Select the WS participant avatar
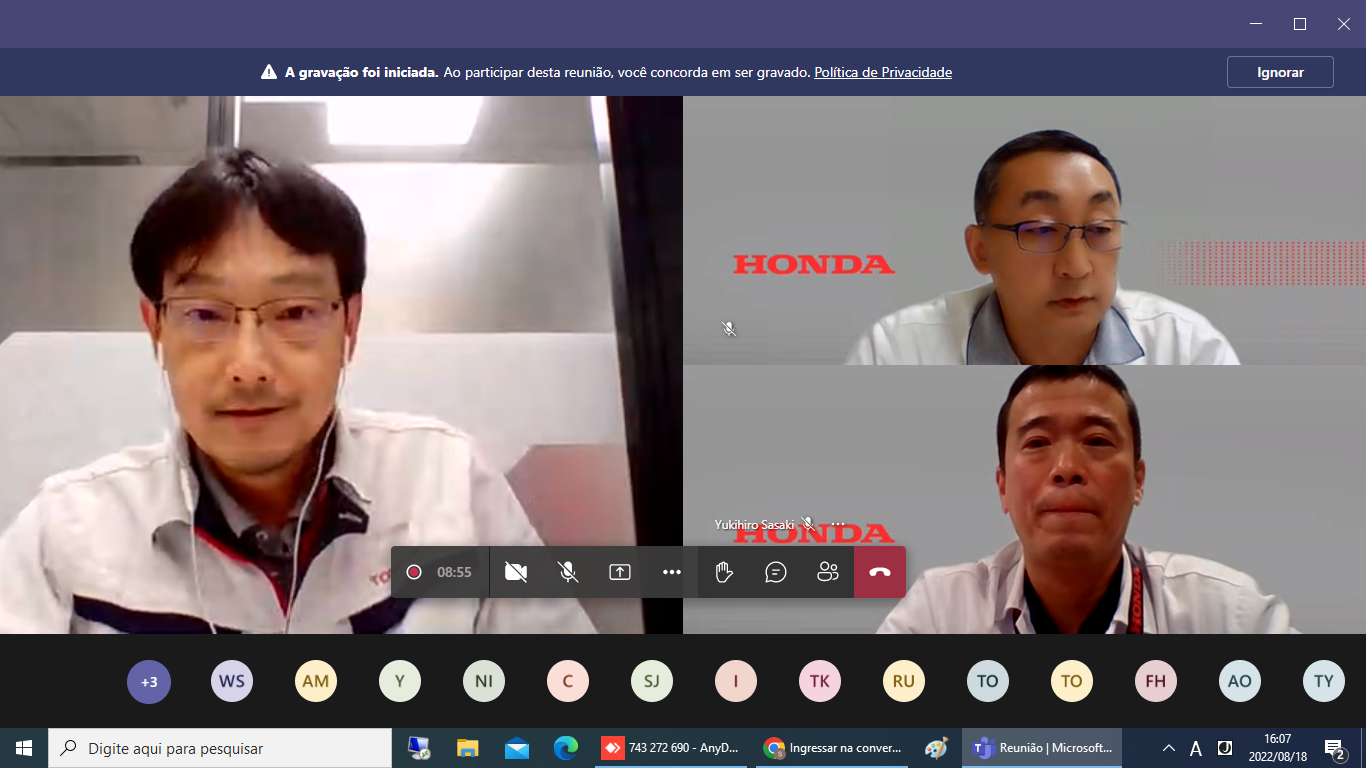1366x768 pixels. (232, 682)
